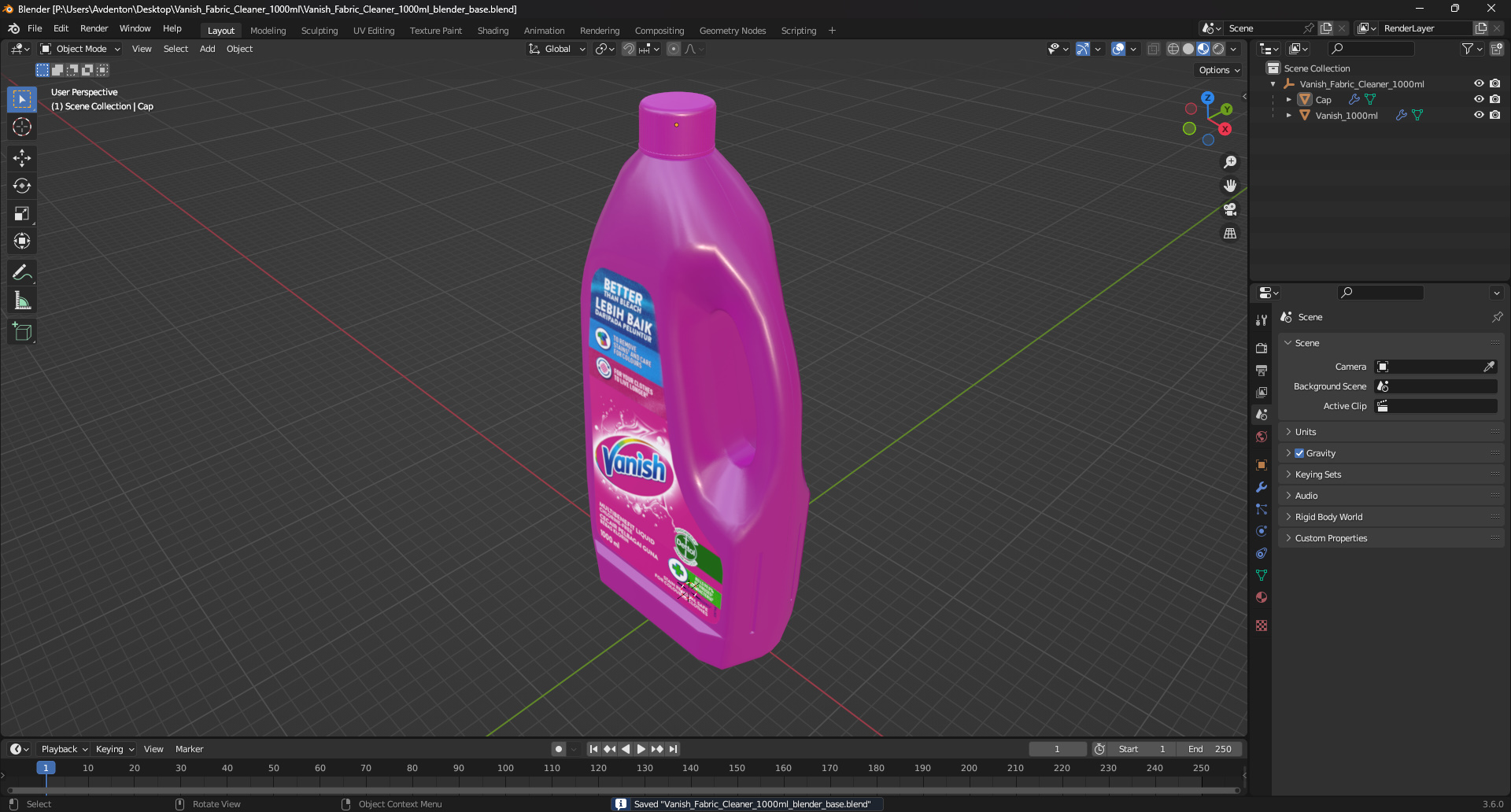Expand Vanish_1000ml object tree
This screenshot has height=812, width=1511.
click(x=1288, y=115)
